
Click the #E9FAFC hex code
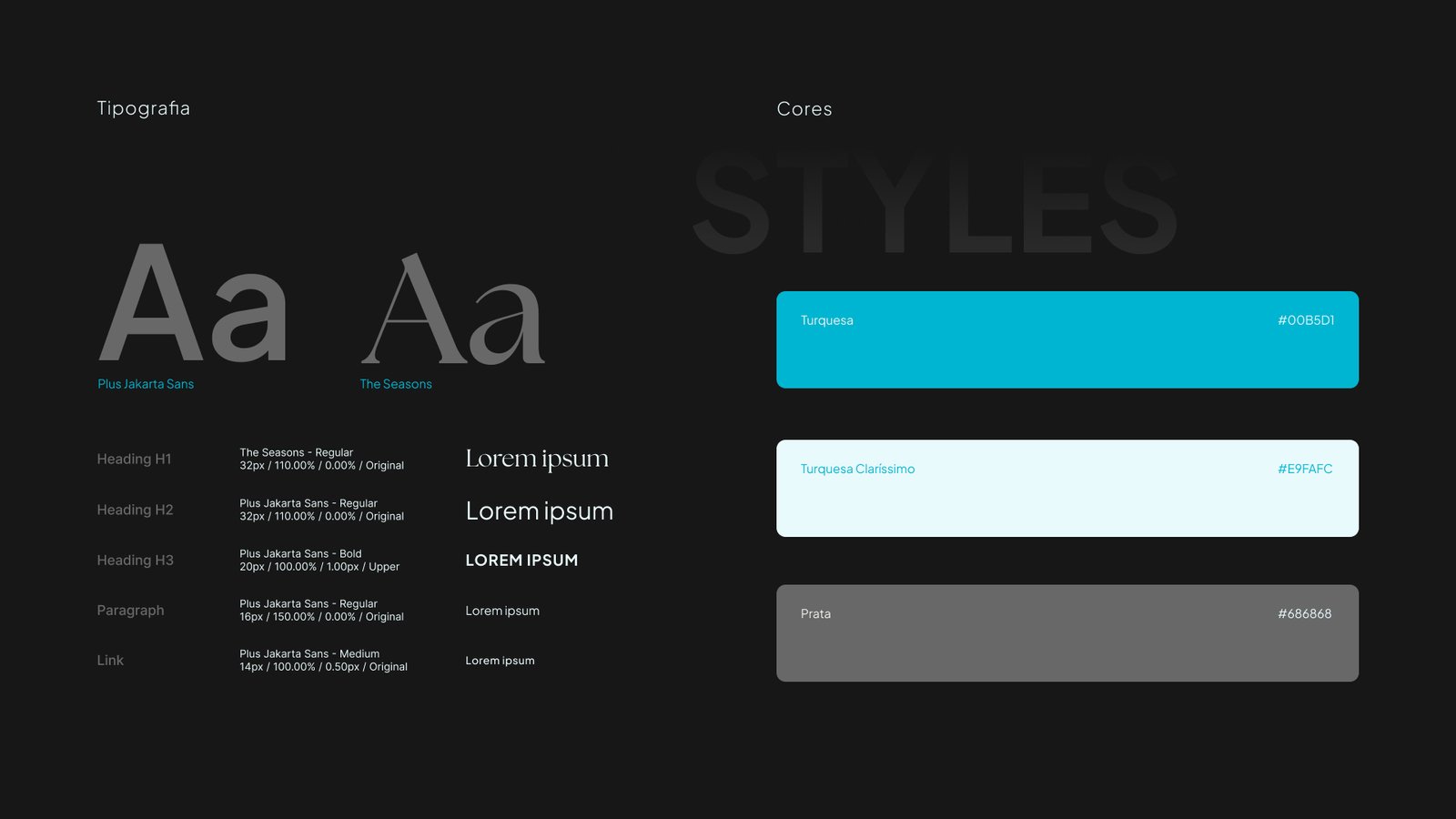click(1304, 469)
